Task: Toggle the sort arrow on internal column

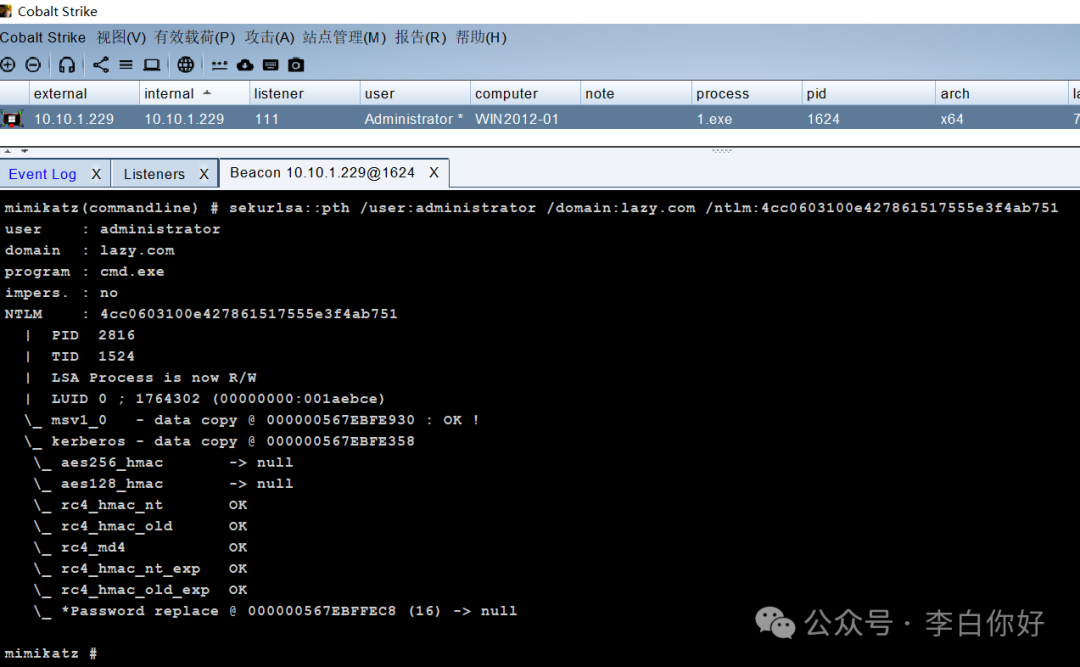Action: (207, 92)
